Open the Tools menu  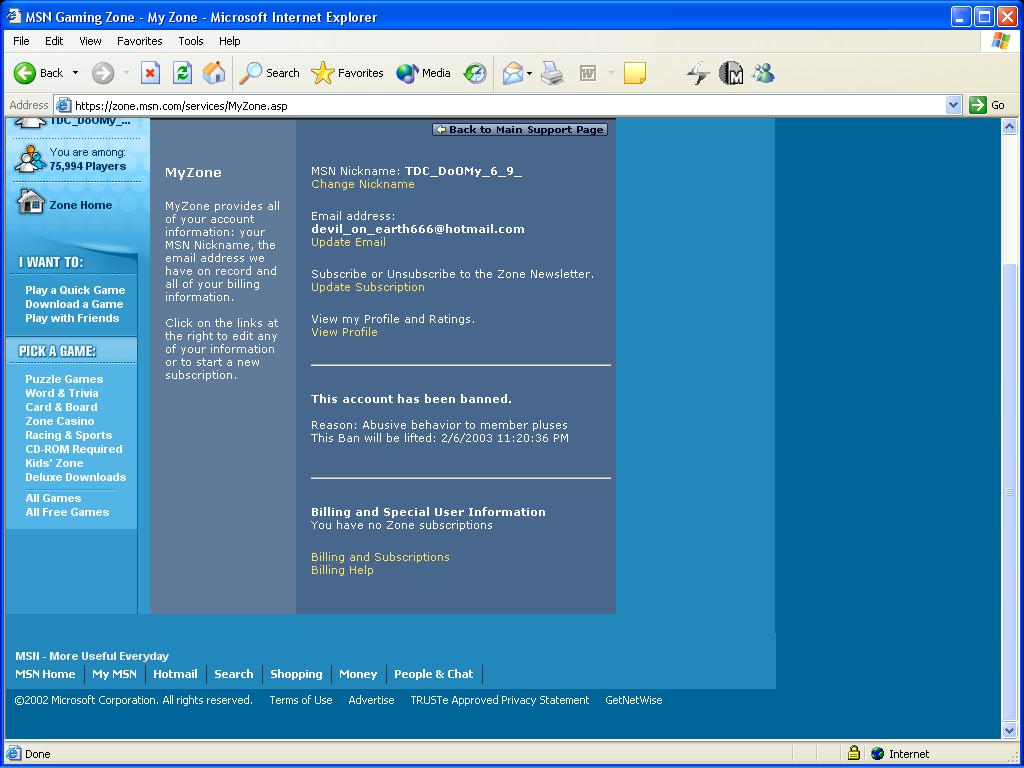coord(191,41)
